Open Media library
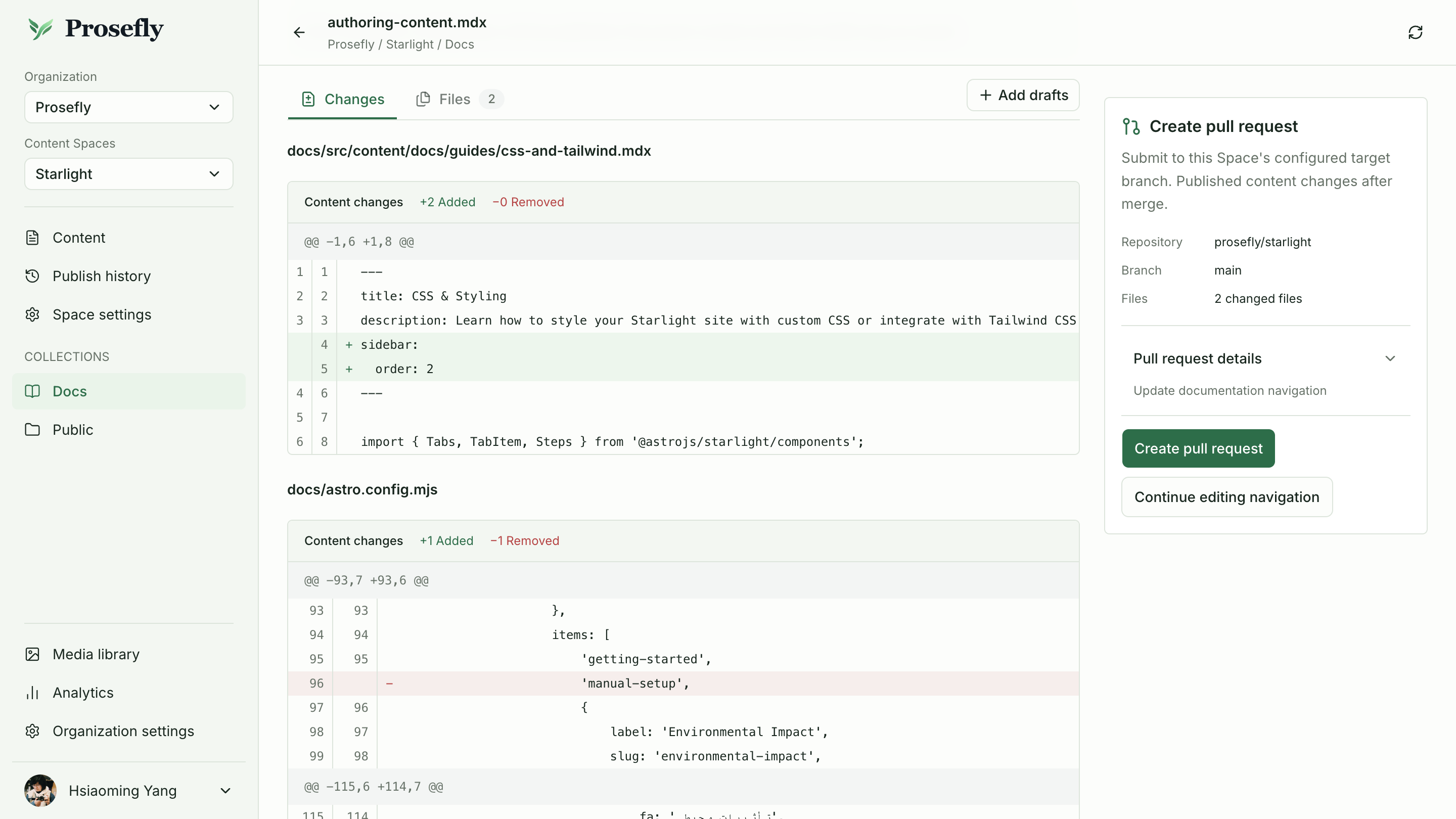The image size is (1456, 819). pyautogui.click(x=129, y=654)
